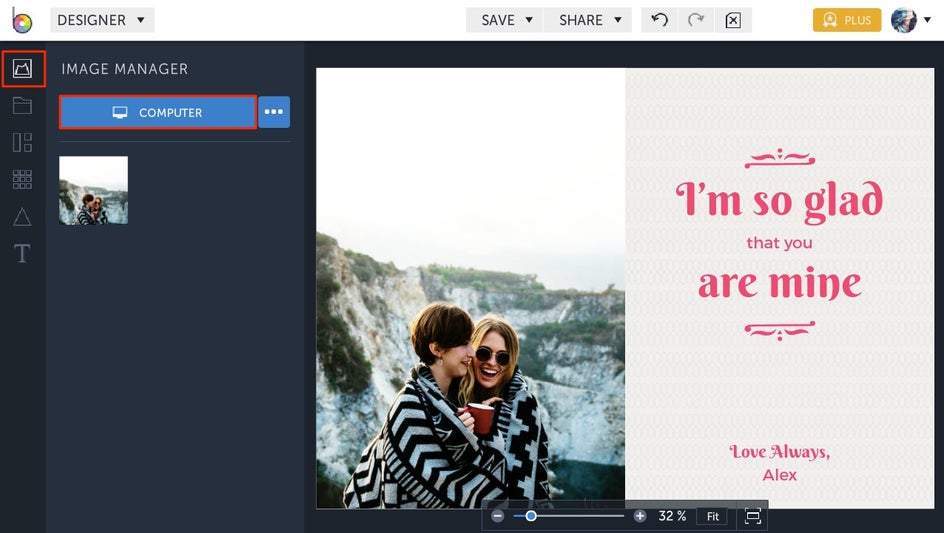The image size is (944, 533).
Task: Open the Save dropdown menu
Action: coord(505,20)
